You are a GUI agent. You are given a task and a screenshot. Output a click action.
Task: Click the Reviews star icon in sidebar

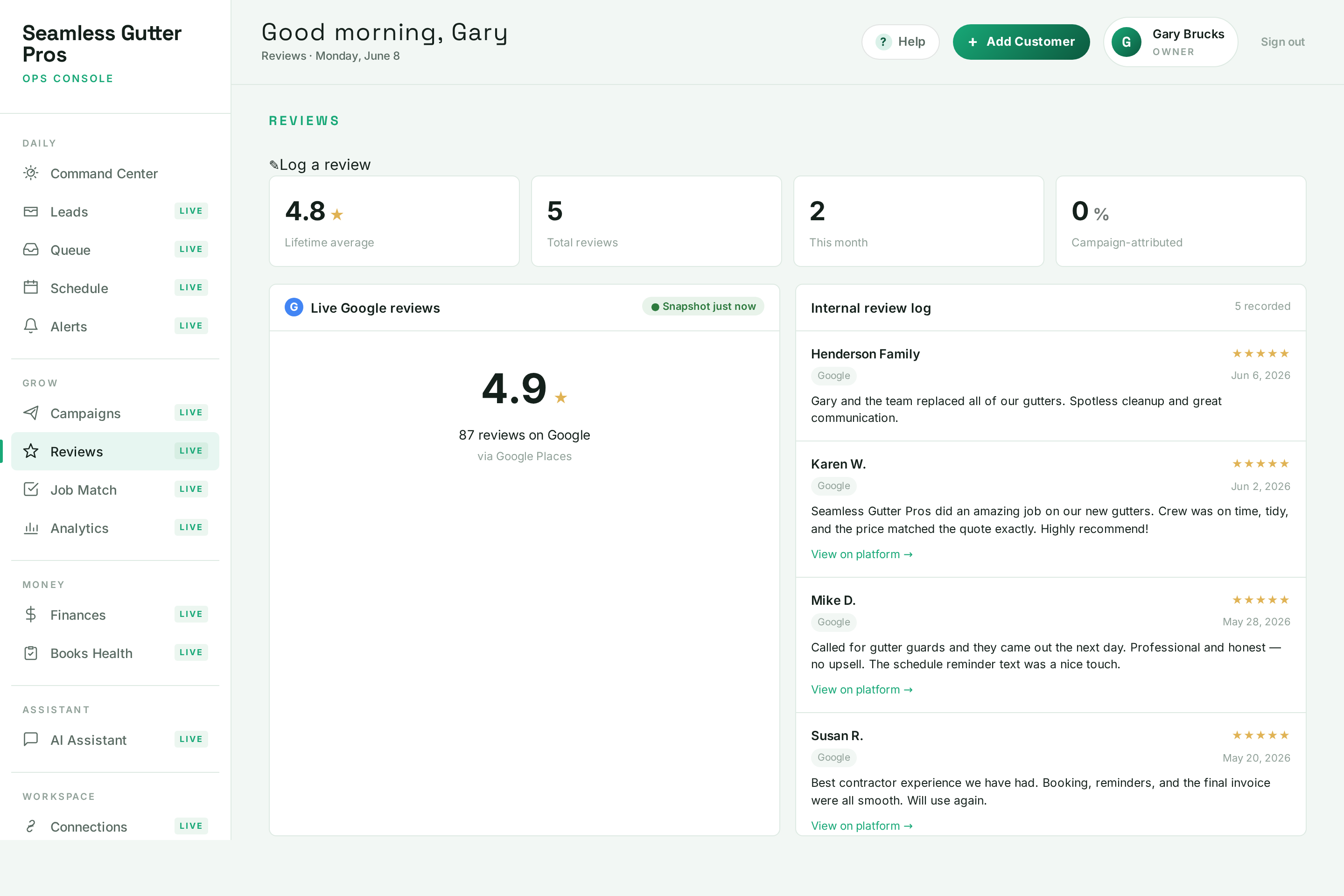point(31,451)
